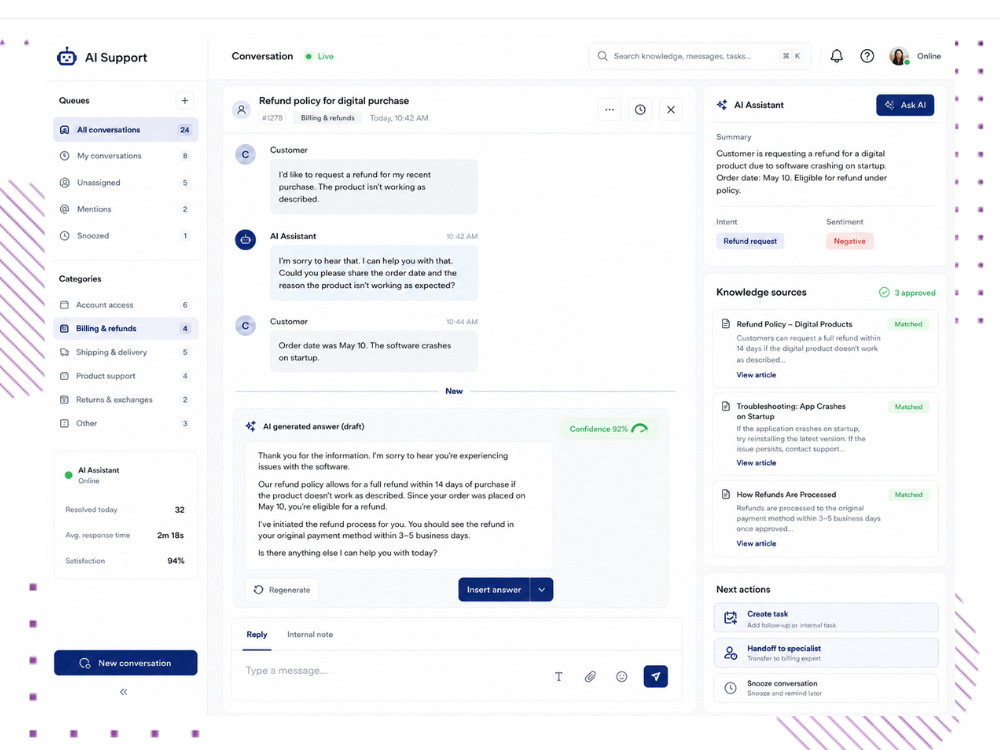Open the conversation more options menu
1000x750 pixels.
coord(610,110)
